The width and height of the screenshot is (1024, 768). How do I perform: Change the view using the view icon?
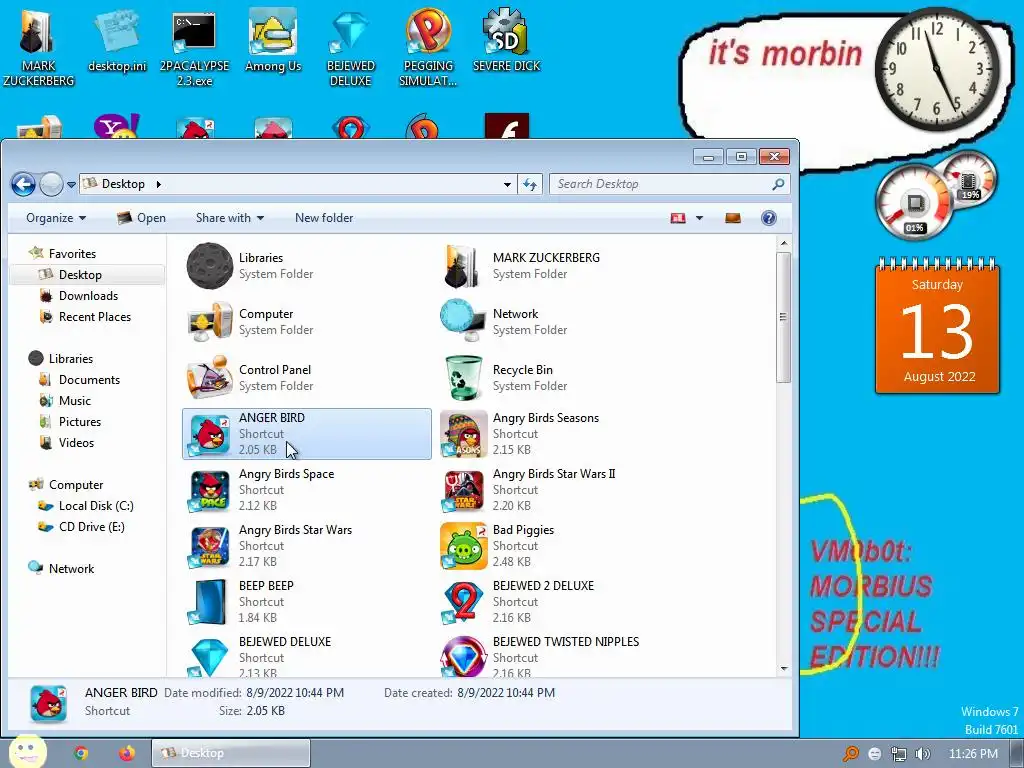click(678, 218)
